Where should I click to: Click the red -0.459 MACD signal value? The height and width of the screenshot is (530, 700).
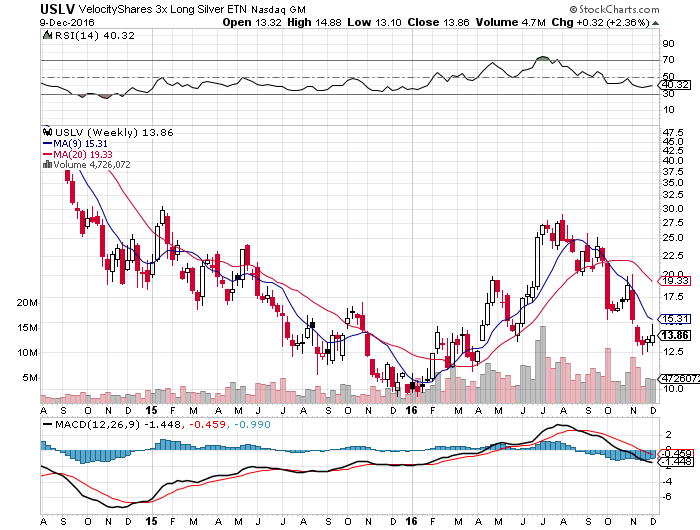(x=208, y=424)
